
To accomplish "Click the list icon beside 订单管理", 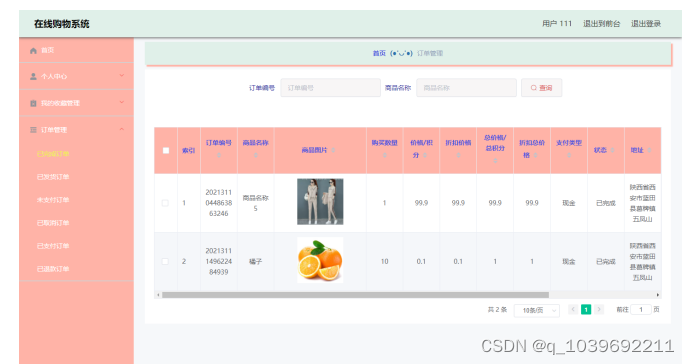I will coord(33,130).
